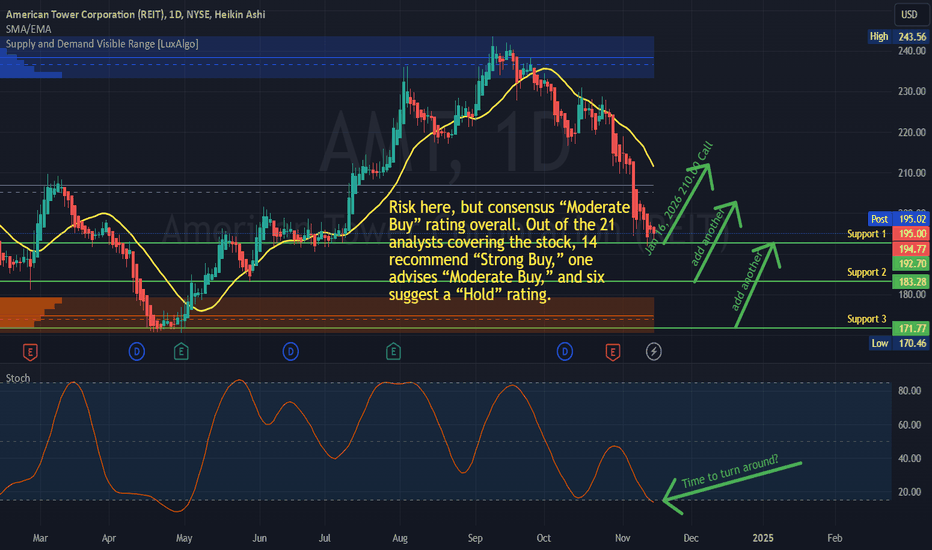Click the red earnings marker before March

tap(30, 352)
